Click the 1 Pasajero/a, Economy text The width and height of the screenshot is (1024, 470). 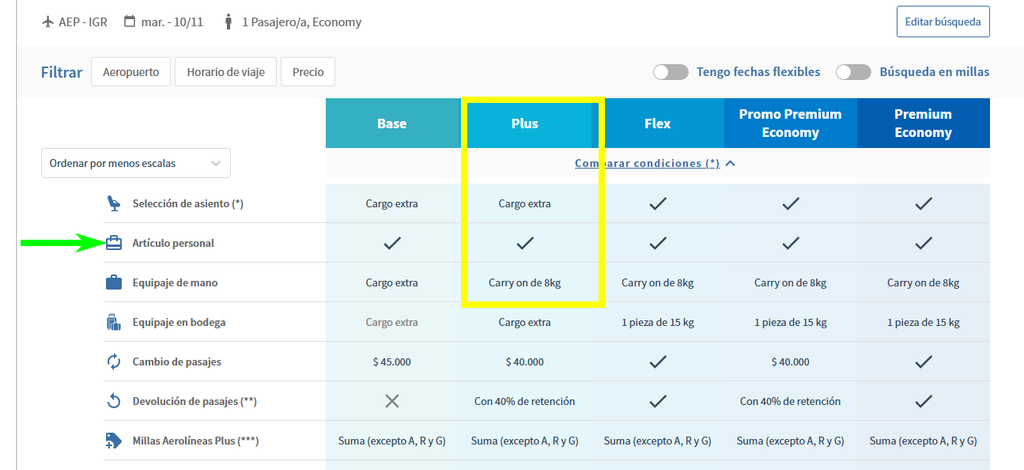[302, 22]
